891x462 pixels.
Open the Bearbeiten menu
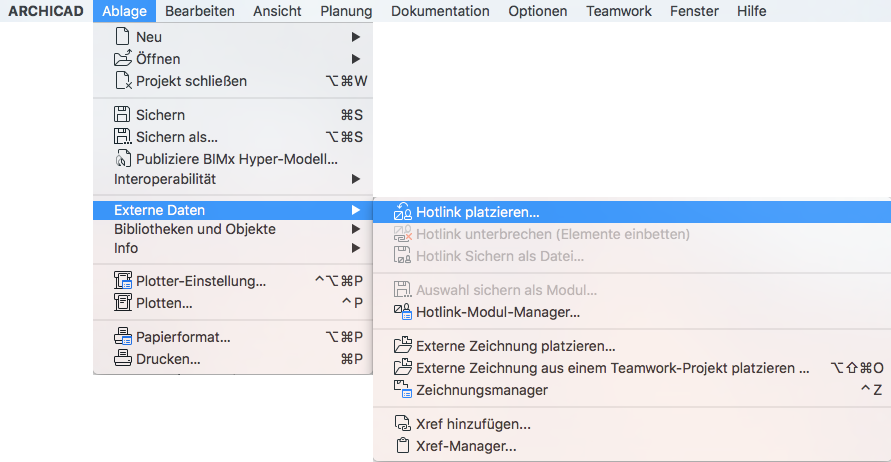200,11
